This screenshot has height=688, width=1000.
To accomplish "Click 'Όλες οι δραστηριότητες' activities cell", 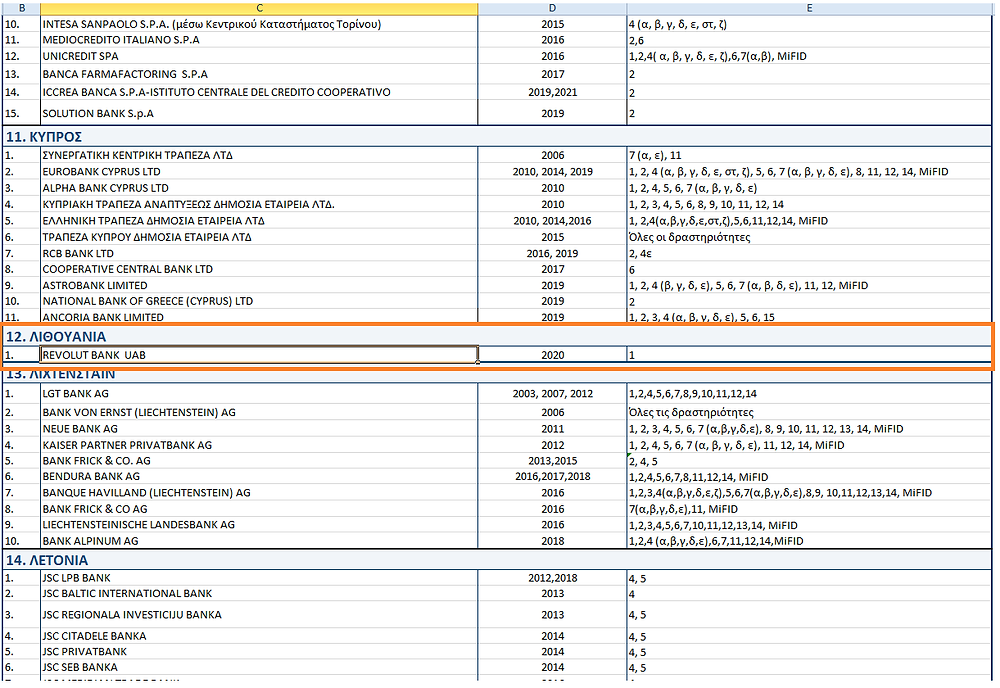I will coord(809,237).
